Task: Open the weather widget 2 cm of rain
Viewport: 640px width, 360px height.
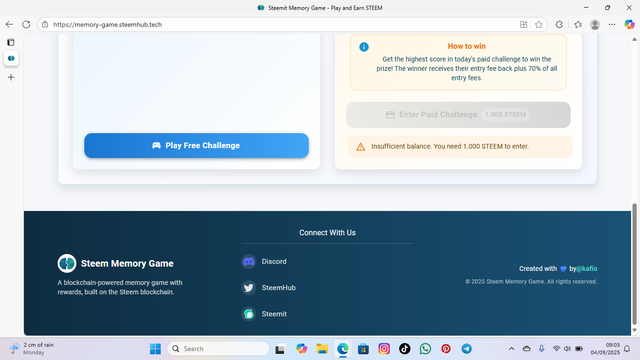Action: [33, 349]
